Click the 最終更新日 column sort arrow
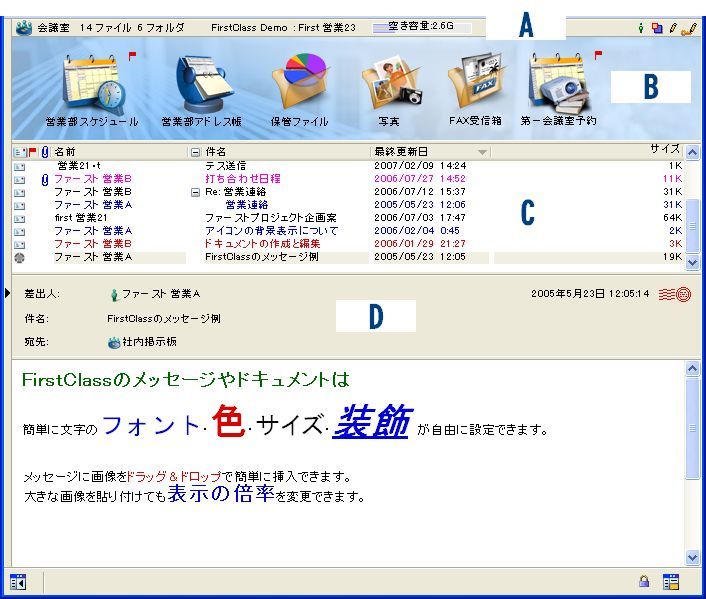The image size is (706, 599). [x=484, y=152]
